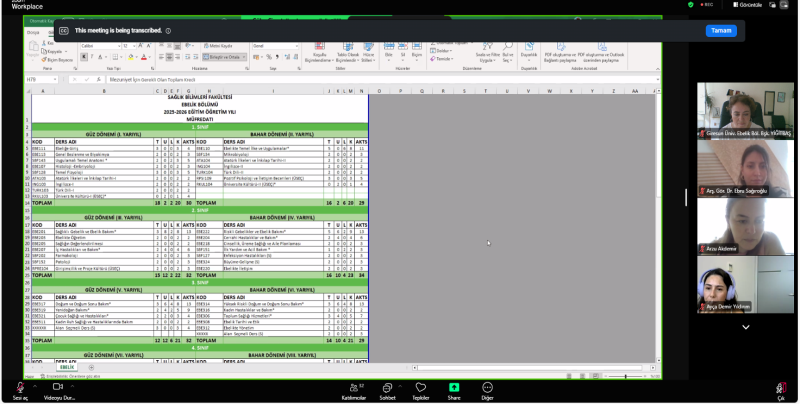Click the Excel zoom slider

626,376
